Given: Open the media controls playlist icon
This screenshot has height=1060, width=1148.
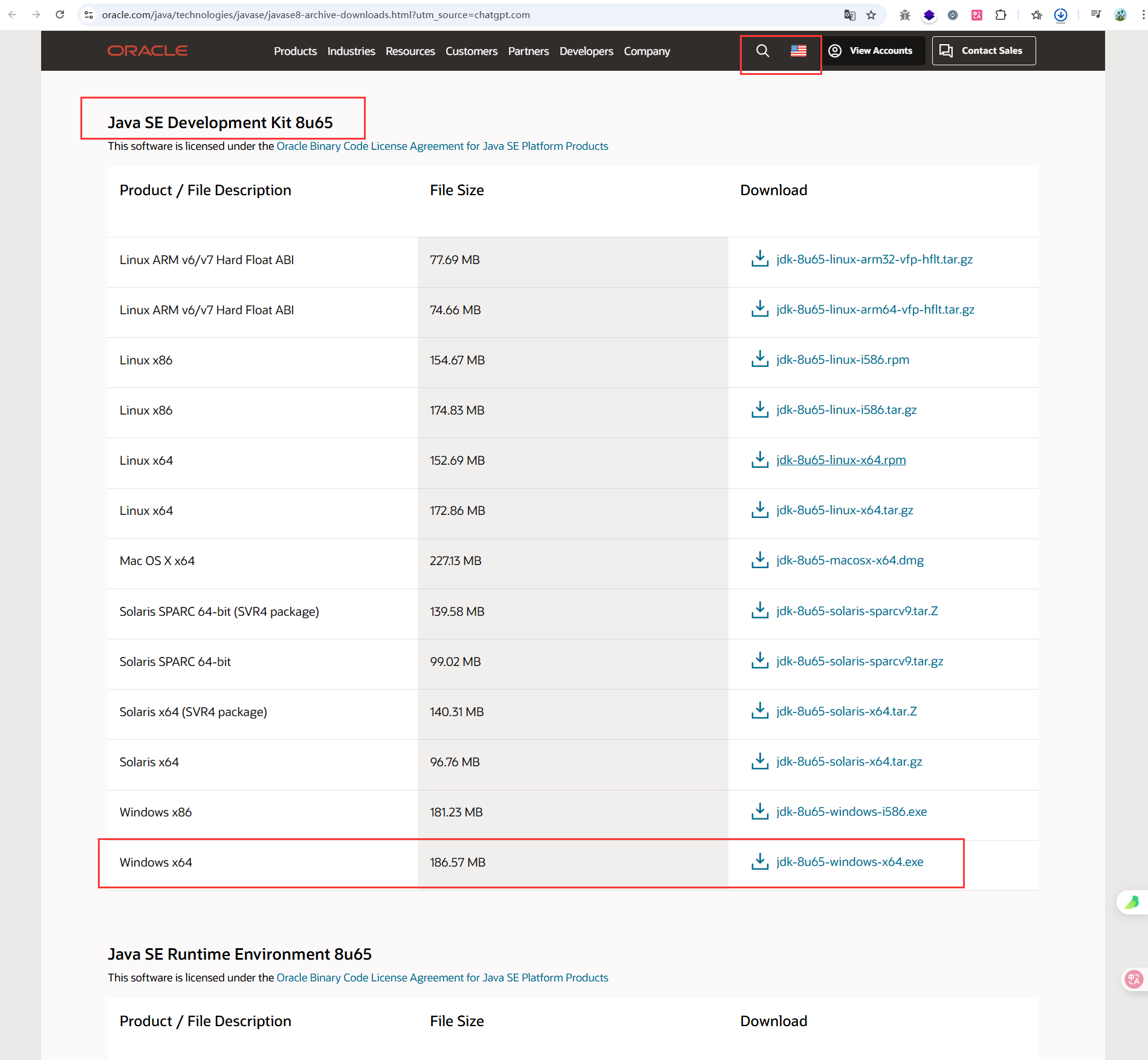Looking at the screenshot, I should pos(1095,15).
